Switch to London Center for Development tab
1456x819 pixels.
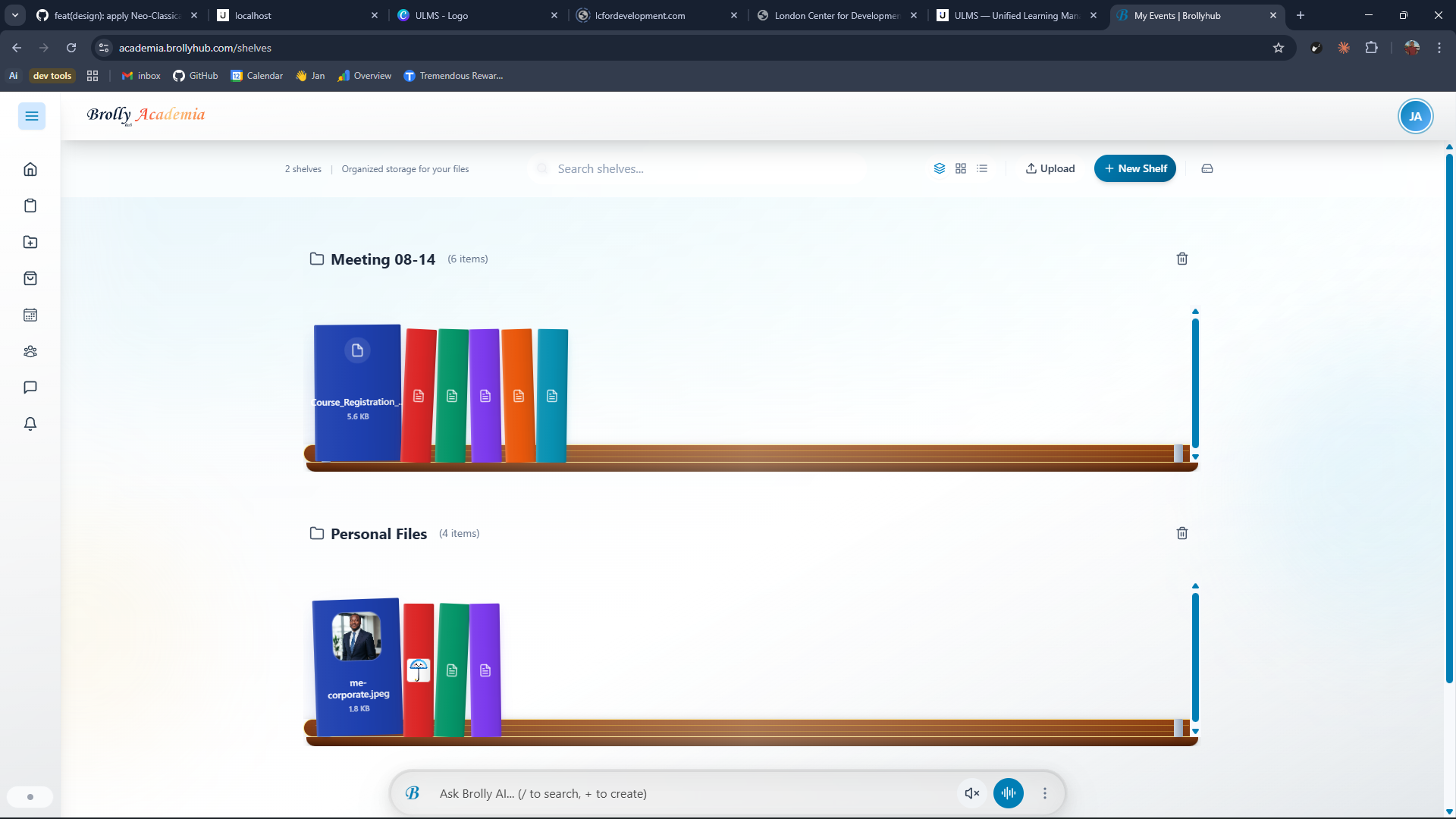pyautogui.click(x=836, y=15)
